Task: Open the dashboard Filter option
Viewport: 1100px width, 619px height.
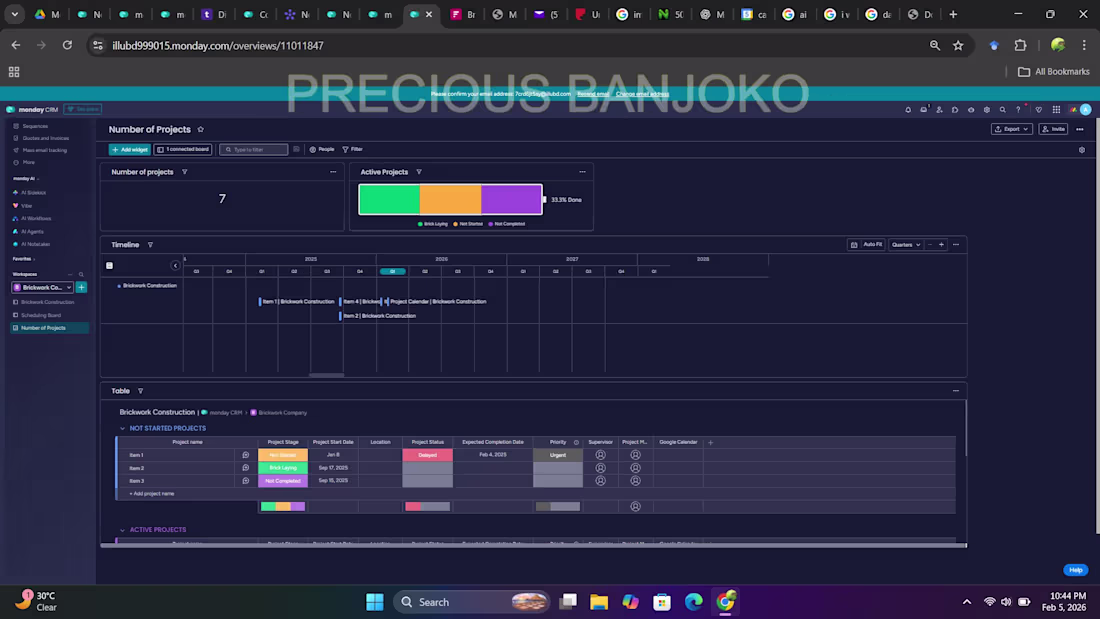Action: pyautogui.click(x=352, y=149)
